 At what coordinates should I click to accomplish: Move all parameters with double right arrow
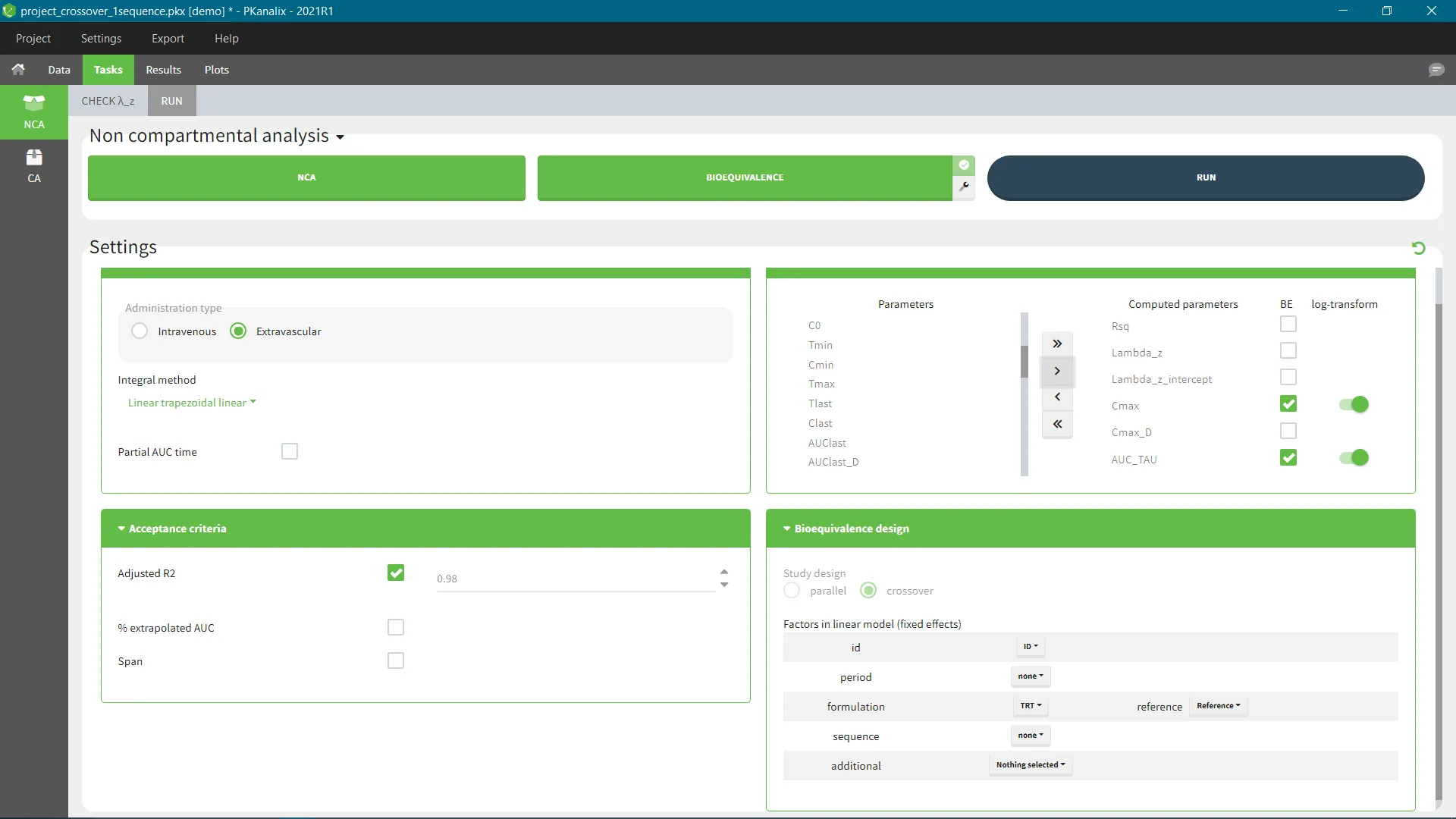coord(1057,344)
